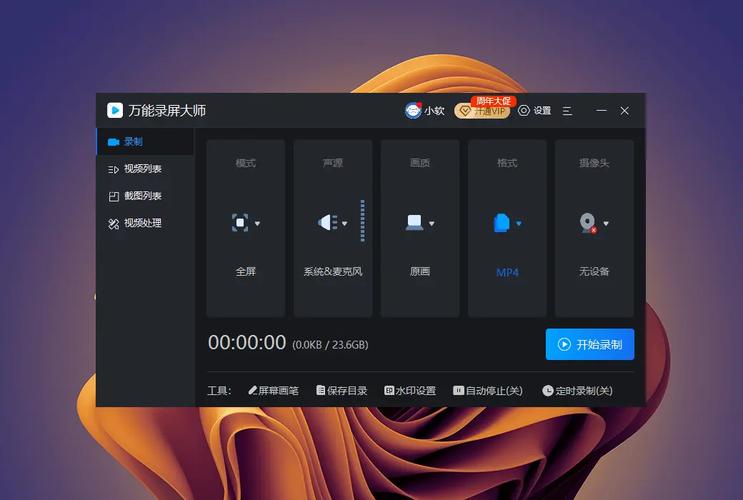Click the 小软 user avatar icon
The image size is (743, 500).
click(x=412, y=111)
